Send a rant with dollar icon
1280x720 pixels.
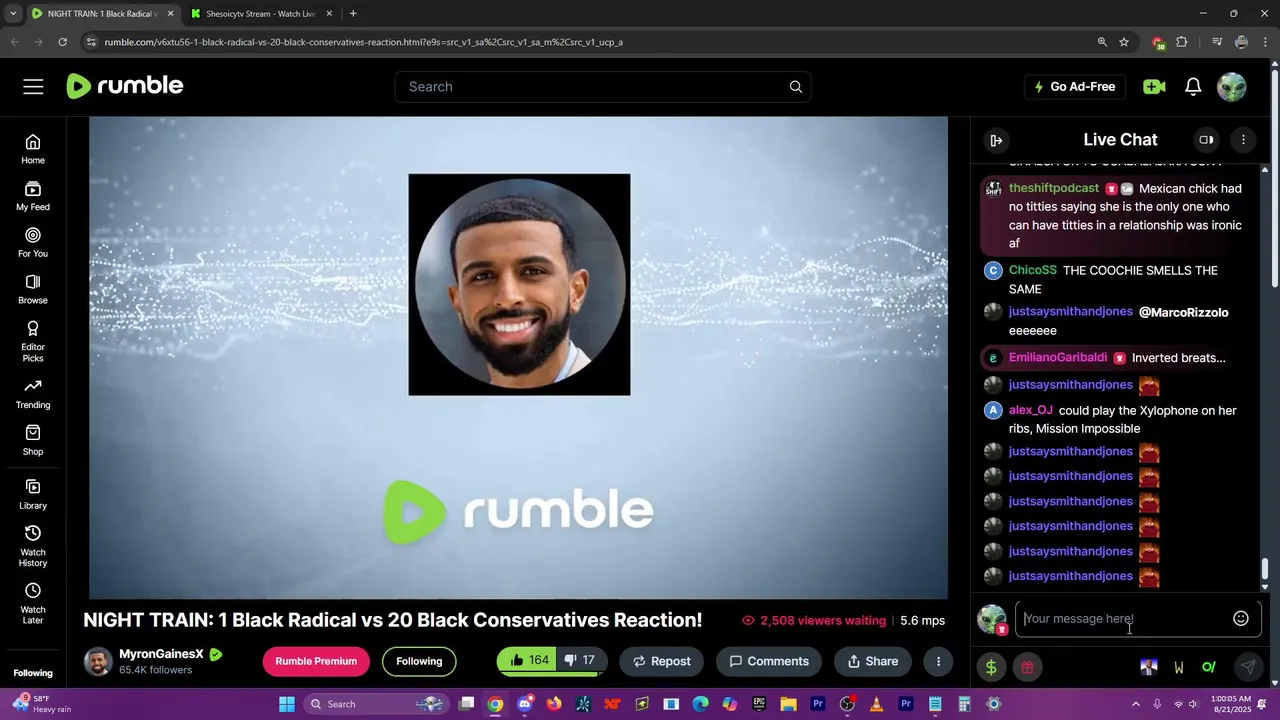[991, 667]
